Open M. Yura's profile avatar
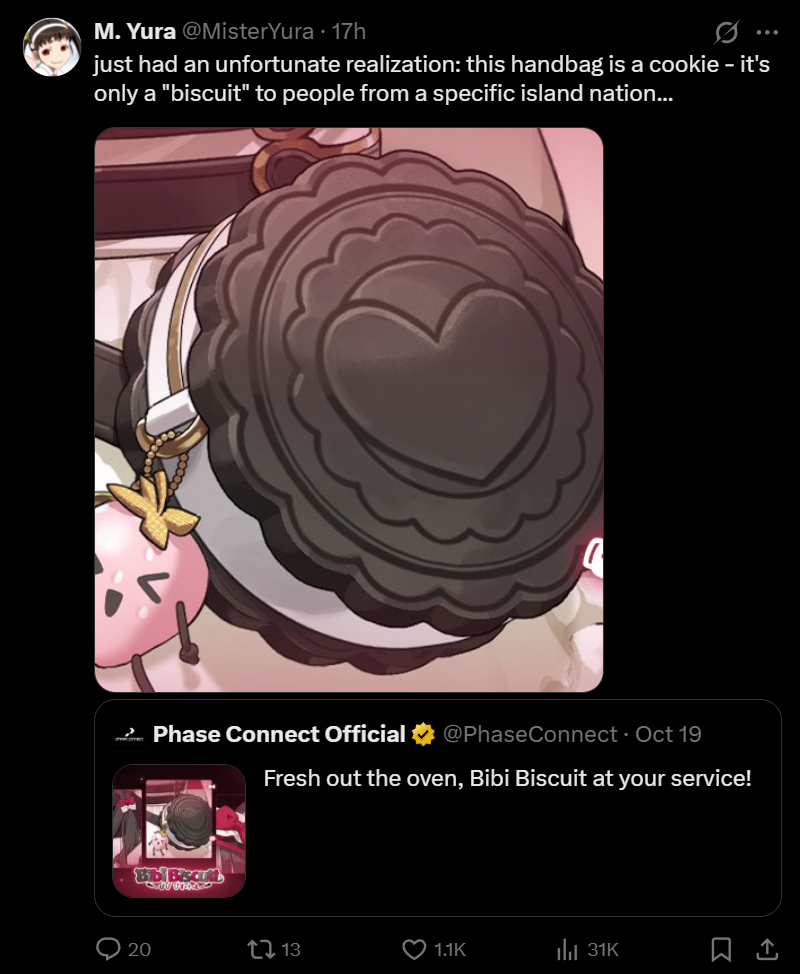 [x=52, y=47]
